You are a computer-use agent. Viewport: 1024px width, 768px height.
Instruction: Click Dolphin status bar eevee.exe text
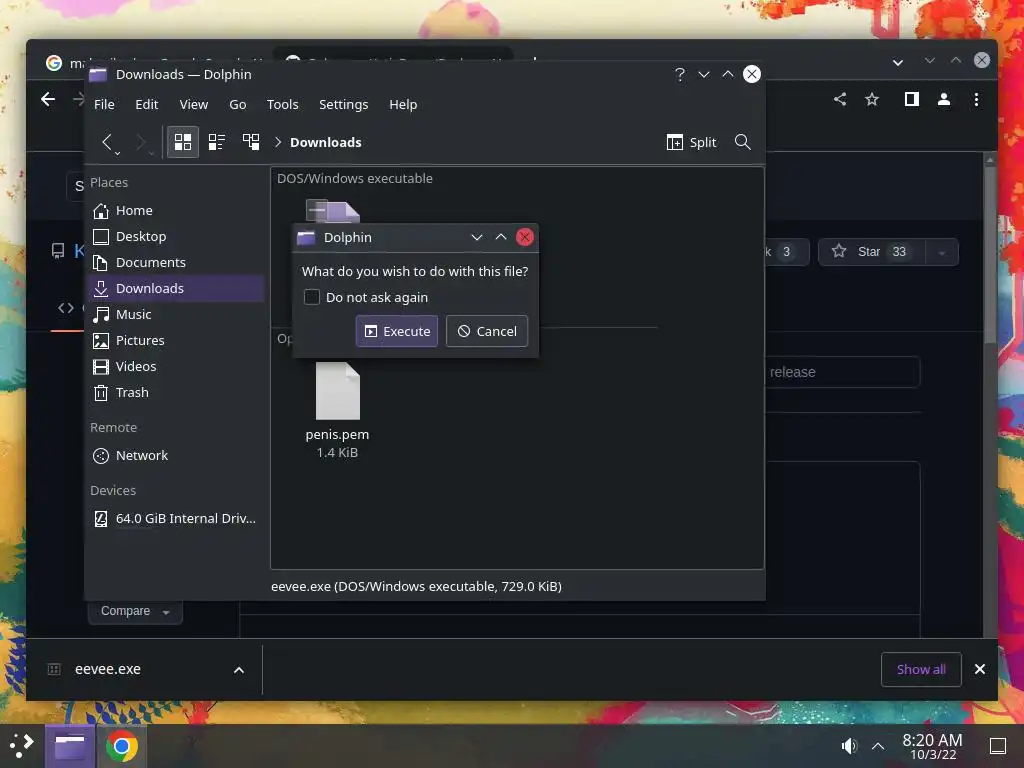pyautogui.click(x=416, y=586)
